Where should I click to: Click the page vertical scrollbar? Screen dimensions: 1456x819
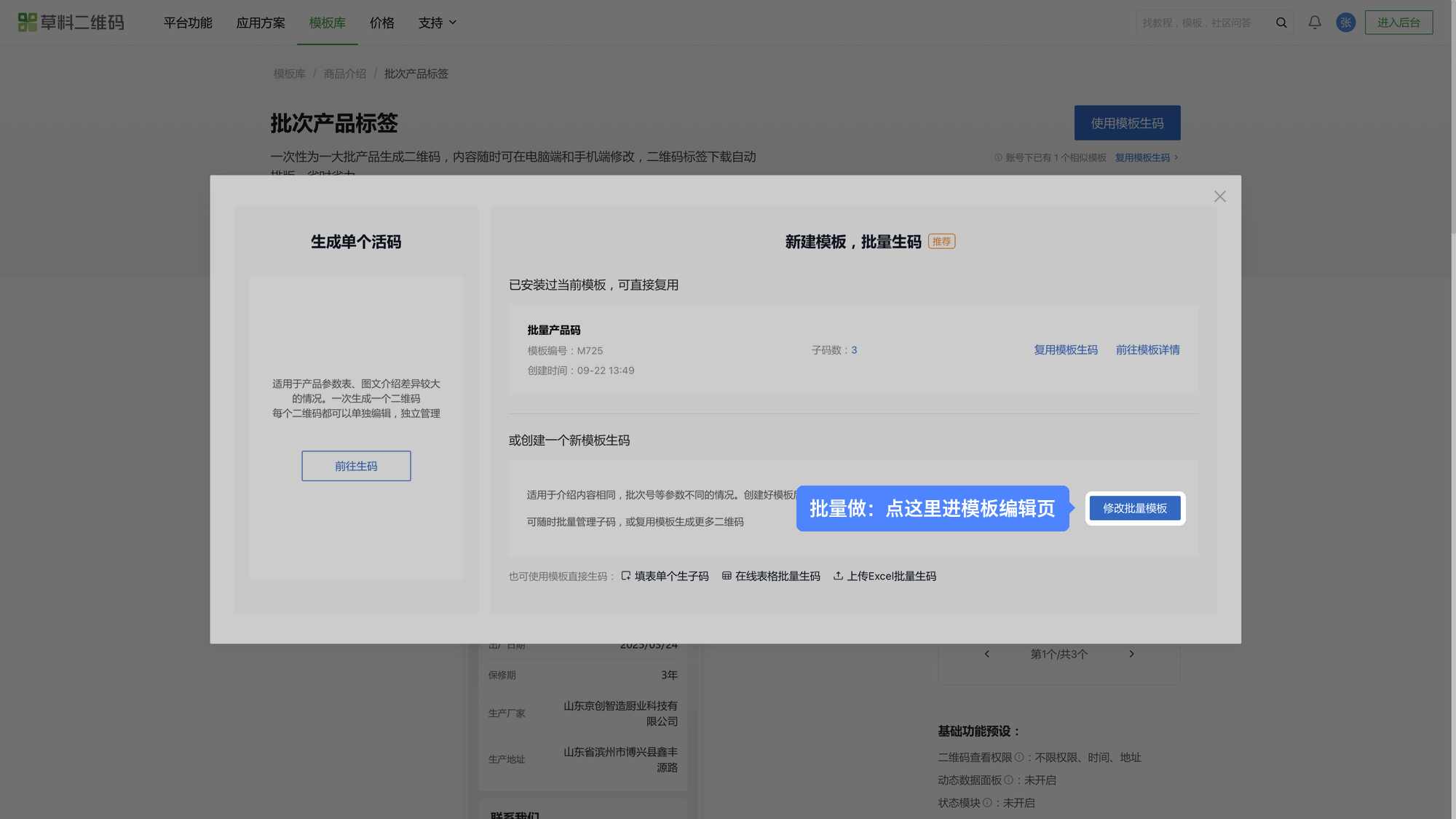pos(1453,116)
